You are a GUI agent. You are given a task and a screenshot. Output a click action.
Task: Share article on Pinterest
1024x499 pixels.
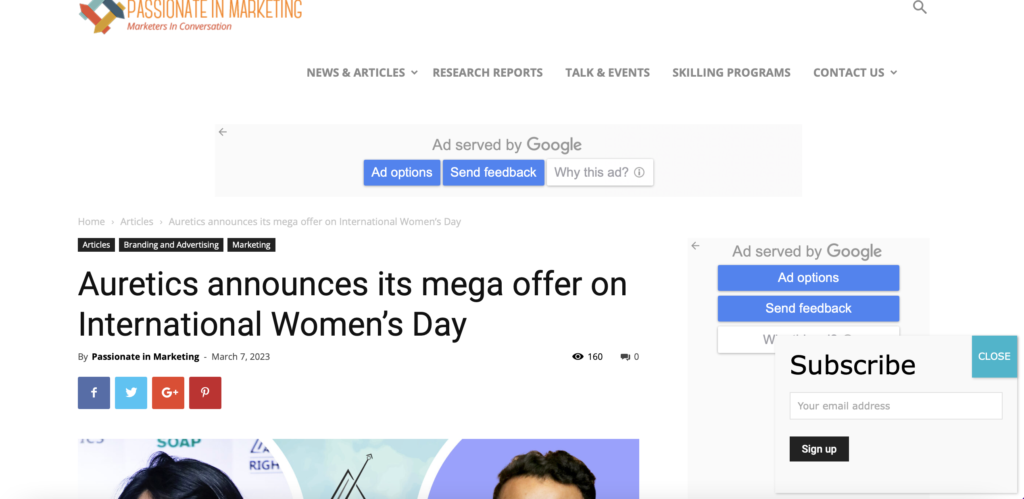(x=205, y=393)
